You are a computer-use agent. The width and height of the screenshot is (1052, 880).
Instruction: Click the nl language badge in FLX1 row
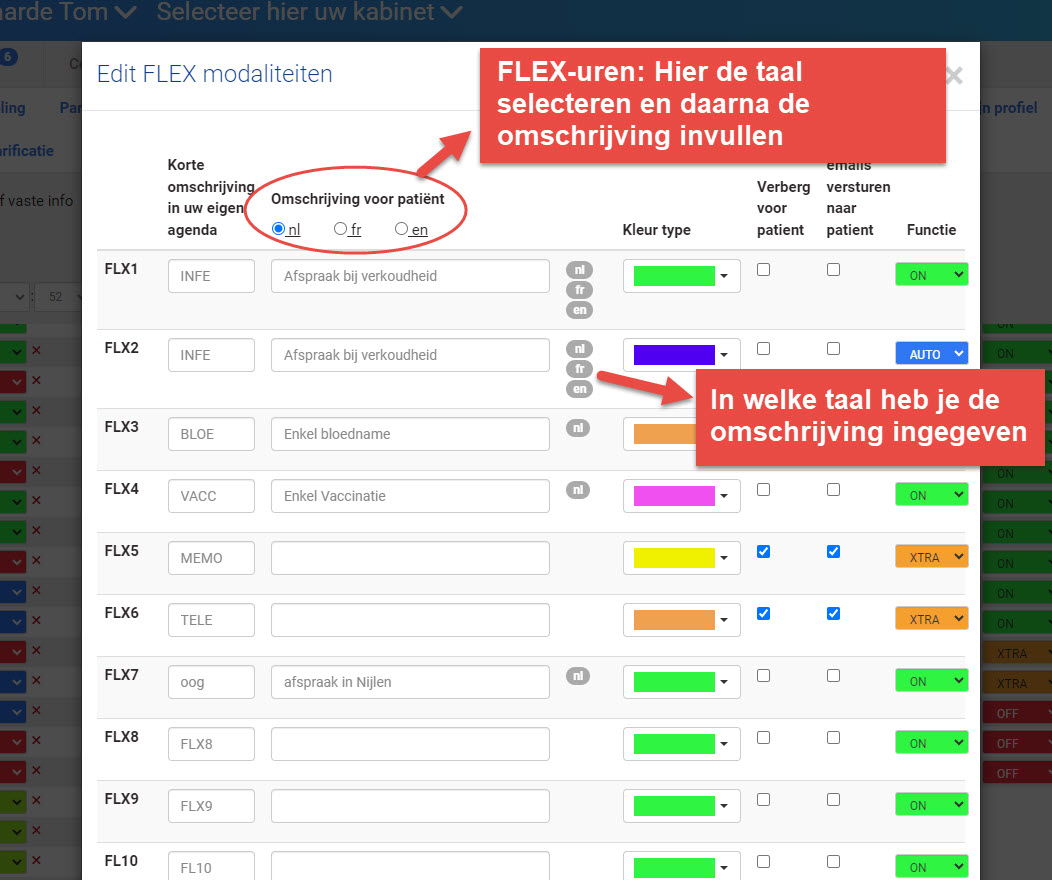click(x=579, y=270)
